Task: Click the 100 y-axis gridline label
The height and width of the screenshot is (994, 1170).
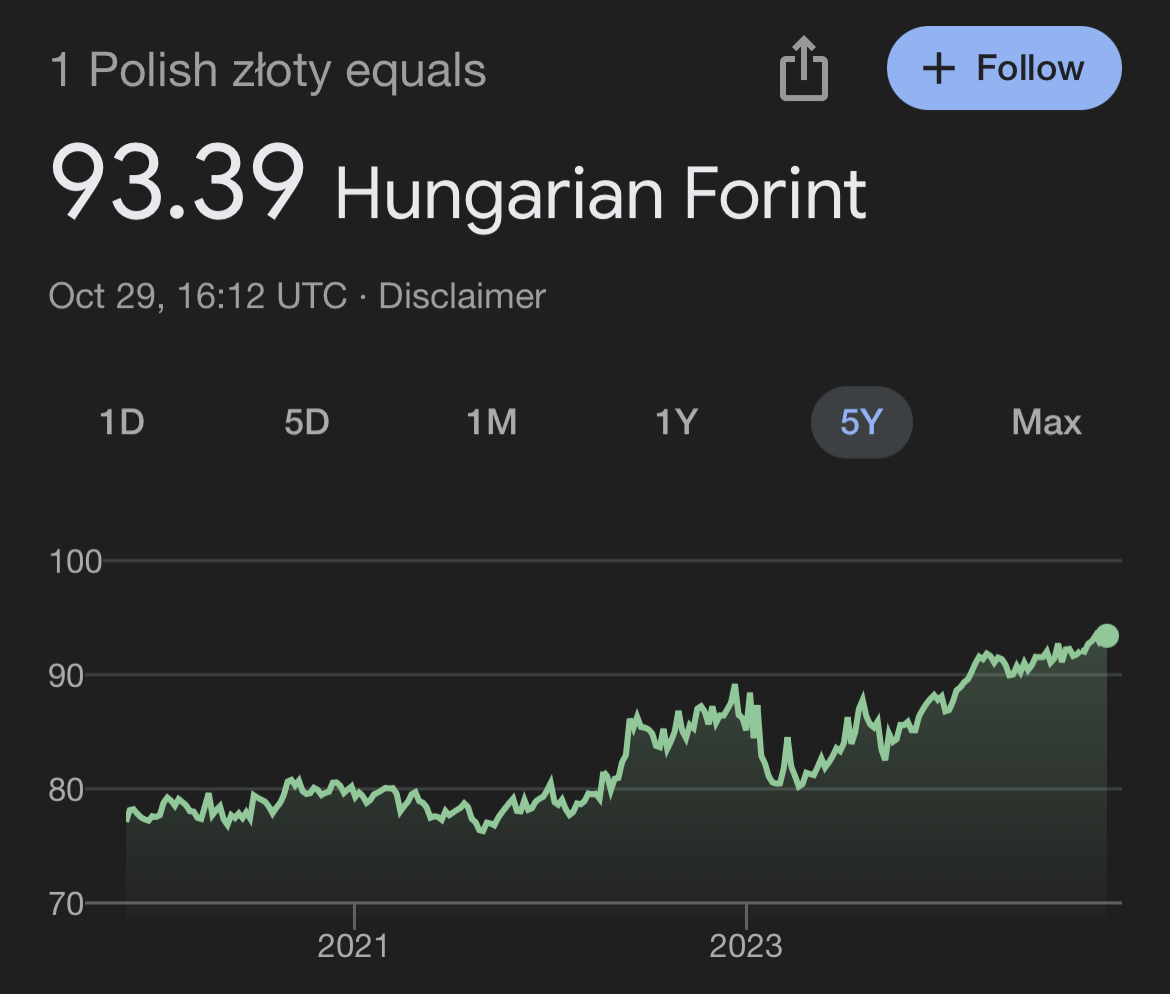Action: point(75,562)
